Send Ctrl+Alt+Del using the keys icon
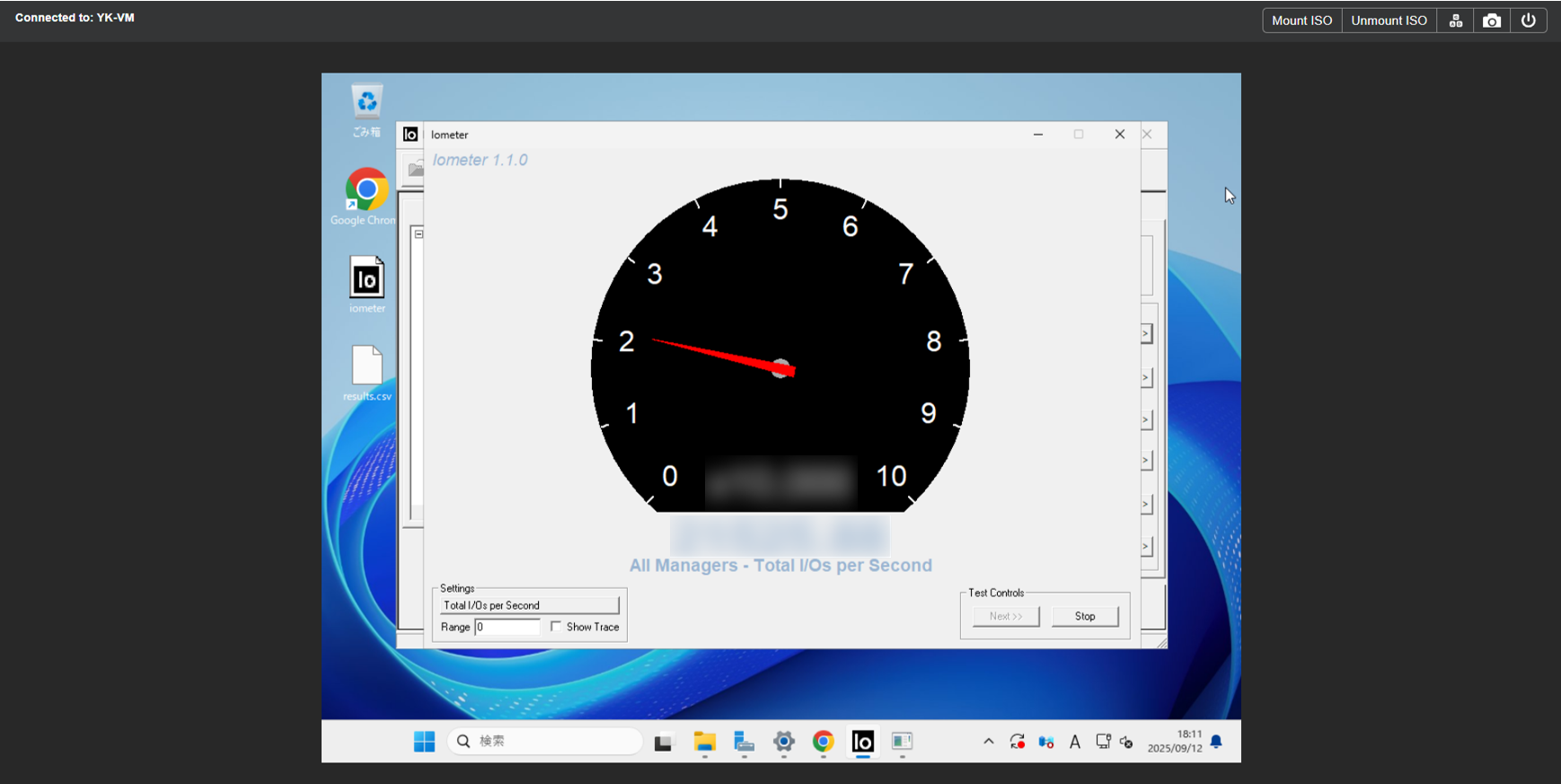Image resolution: width=1561 pixels, height=784 pixels. [1456, 21]
